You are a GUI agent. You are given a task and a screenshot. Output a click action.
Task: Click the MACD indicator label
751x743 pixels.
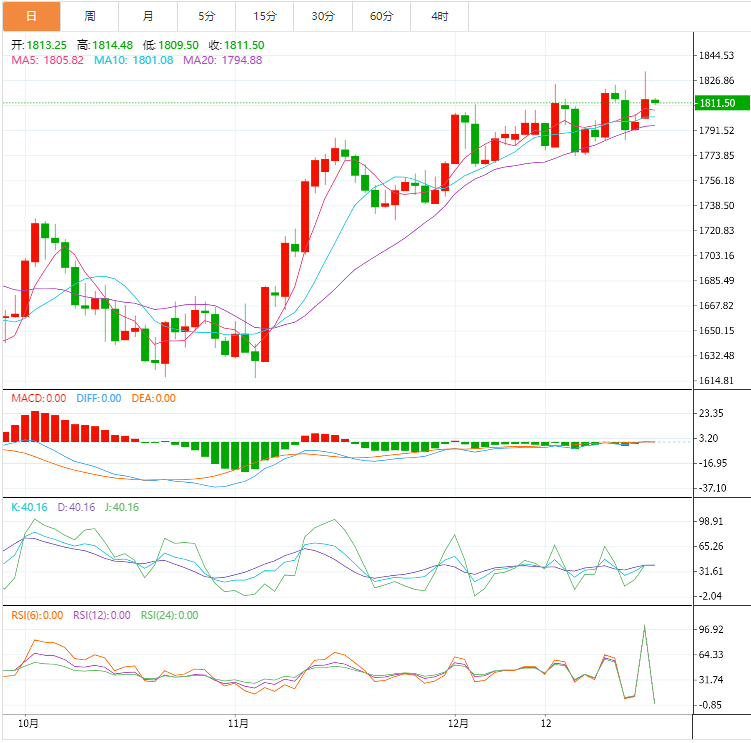[38, 398]
